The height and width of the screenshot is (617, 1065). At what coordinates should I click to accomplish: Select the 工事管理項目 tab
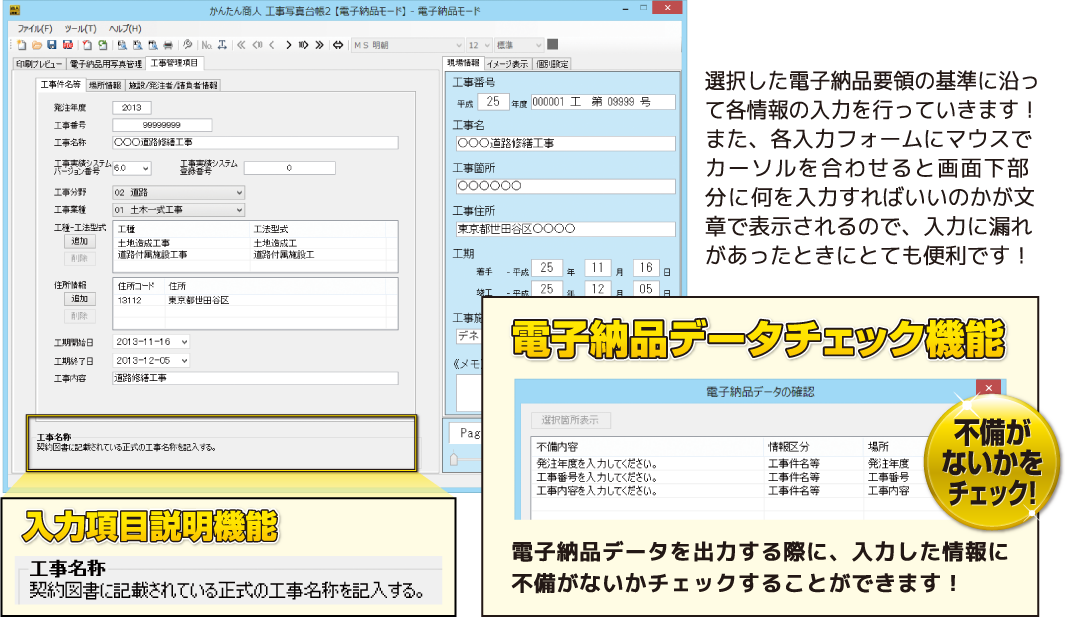pos(175,63)
